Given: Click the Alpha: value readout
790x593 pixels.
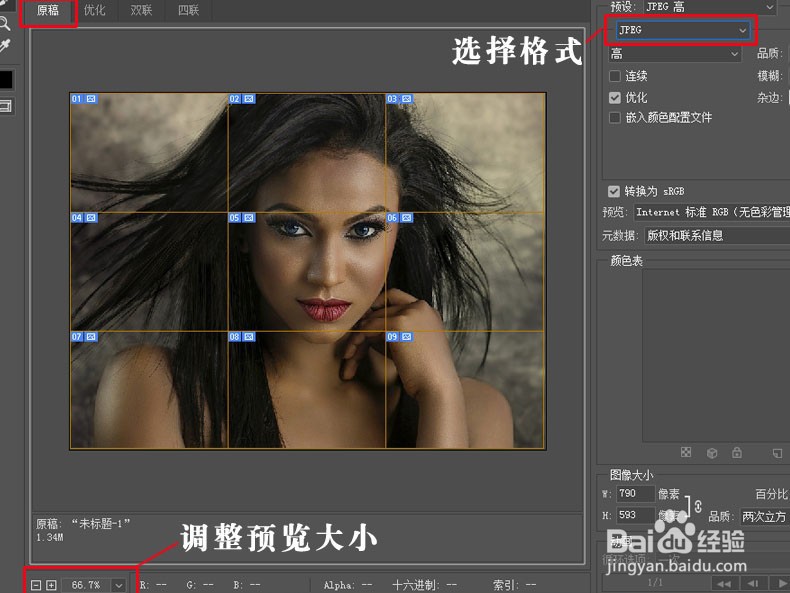Looking at the screenshot, I should 348,585.
